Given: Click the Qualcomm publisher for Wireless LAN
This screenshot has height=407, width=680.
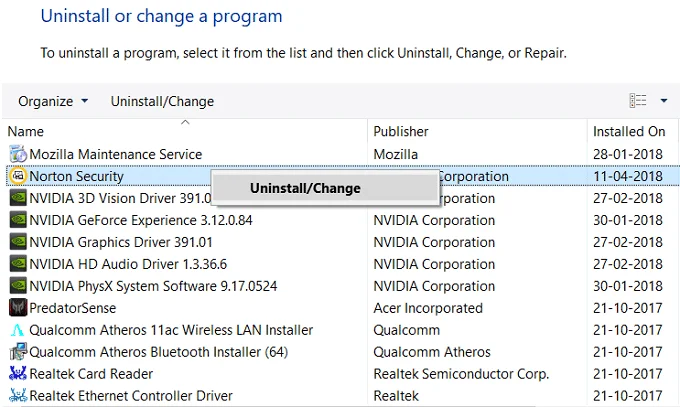Looking at the screenshot, I should 406,330.
